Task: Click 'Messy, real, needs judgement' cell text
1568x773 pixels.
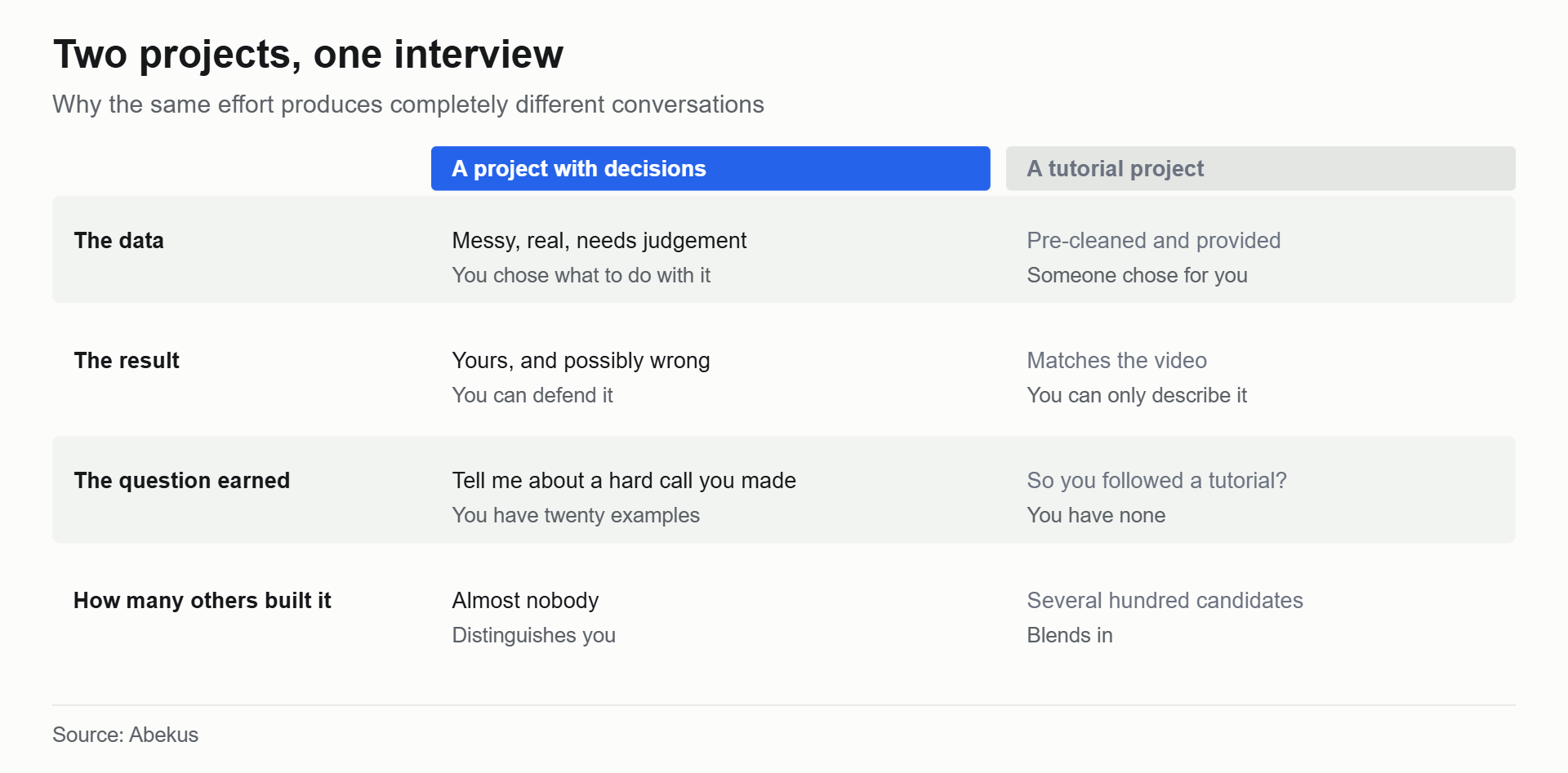Action: tap(599, 241)
